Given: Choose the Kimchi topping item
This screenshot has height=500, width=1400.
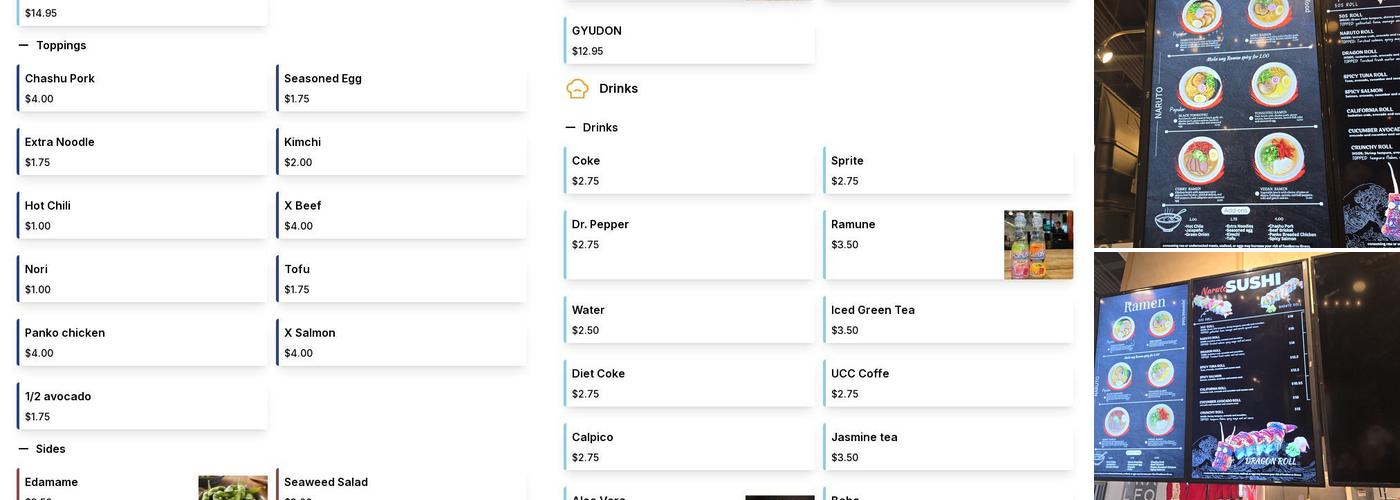Looking at the screenshot, I should click(401, 152).
